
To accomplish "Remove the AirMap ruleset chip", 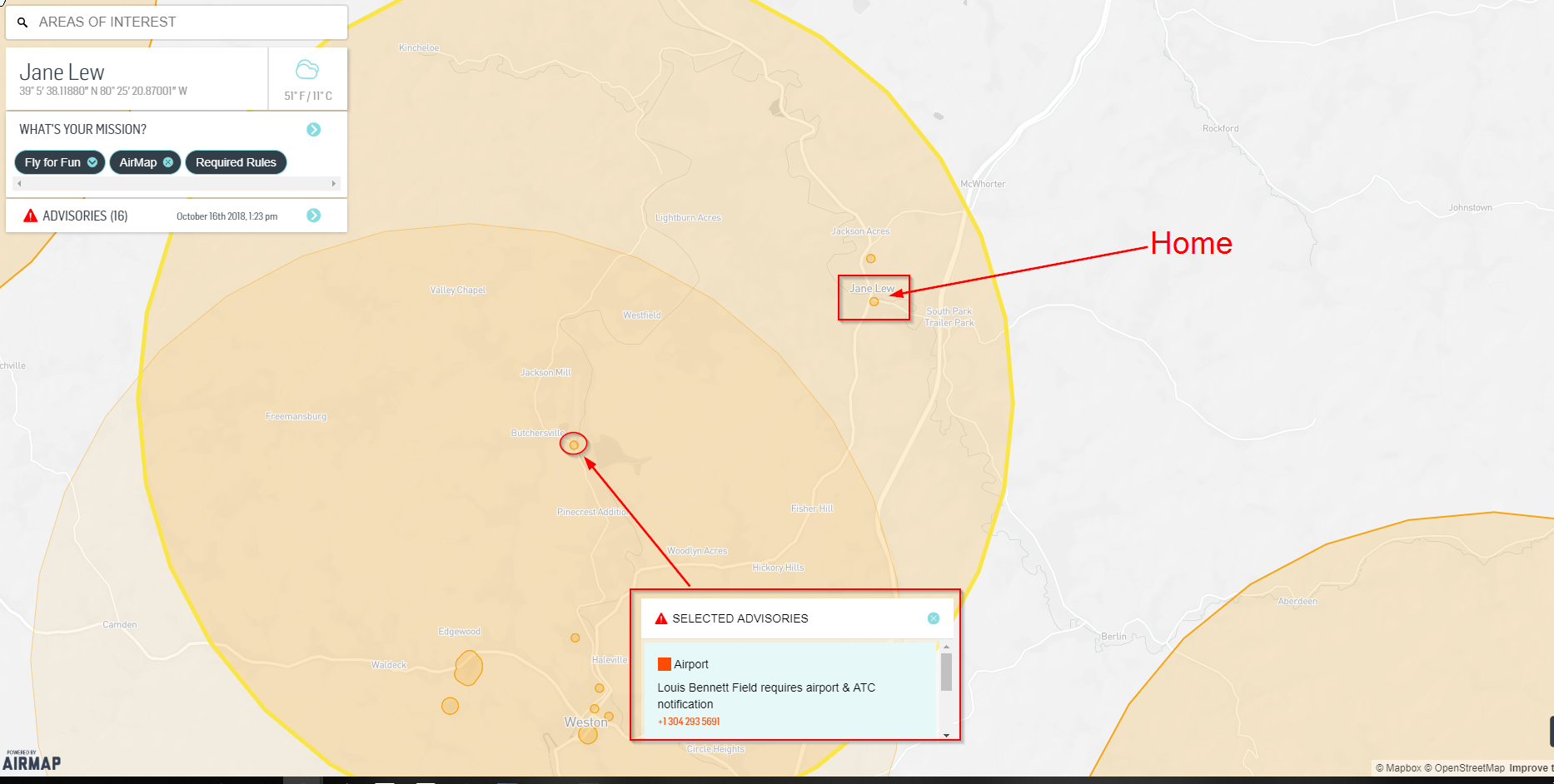I will [168, 162].
